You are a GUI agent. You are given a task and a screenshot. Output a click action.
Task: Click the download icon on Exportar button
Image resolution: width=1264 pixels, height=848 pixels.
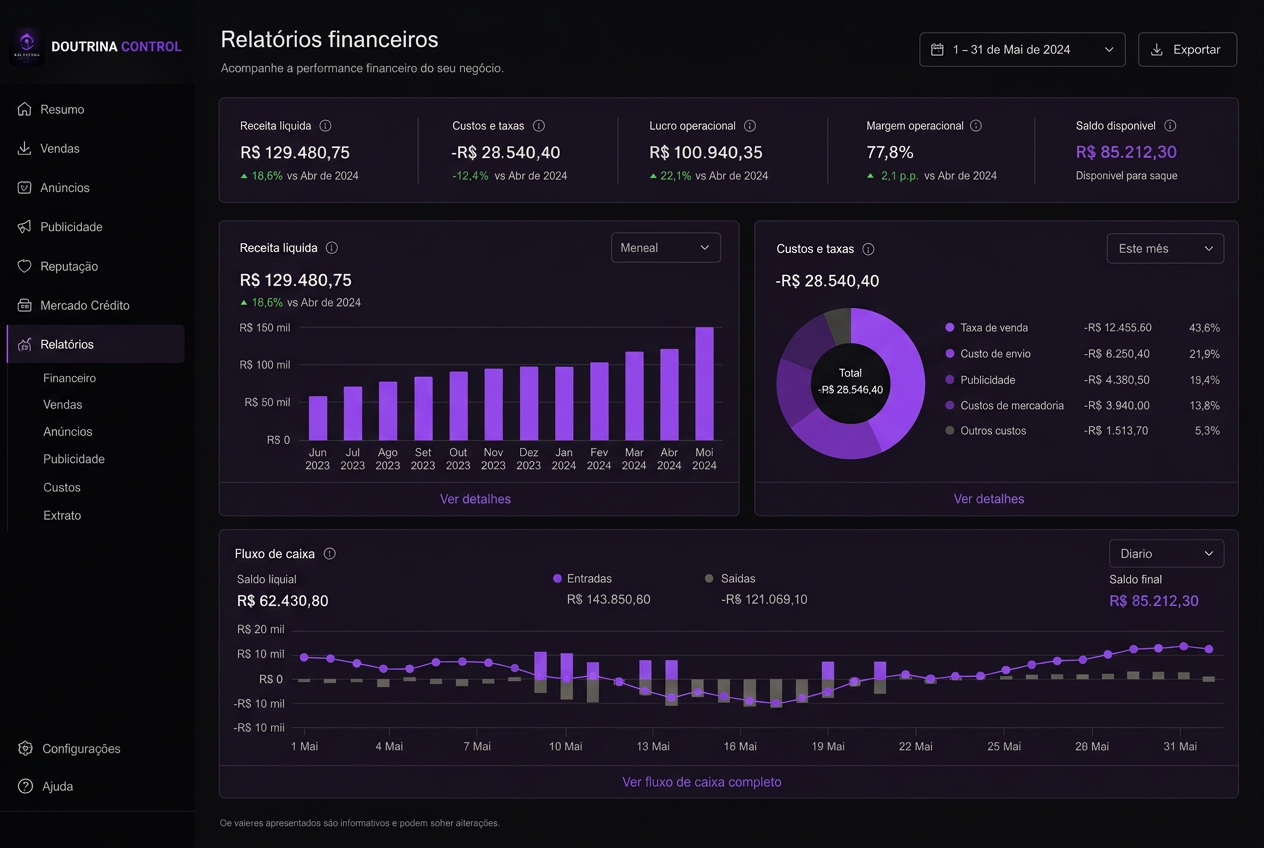click(x=1157, y=49)
